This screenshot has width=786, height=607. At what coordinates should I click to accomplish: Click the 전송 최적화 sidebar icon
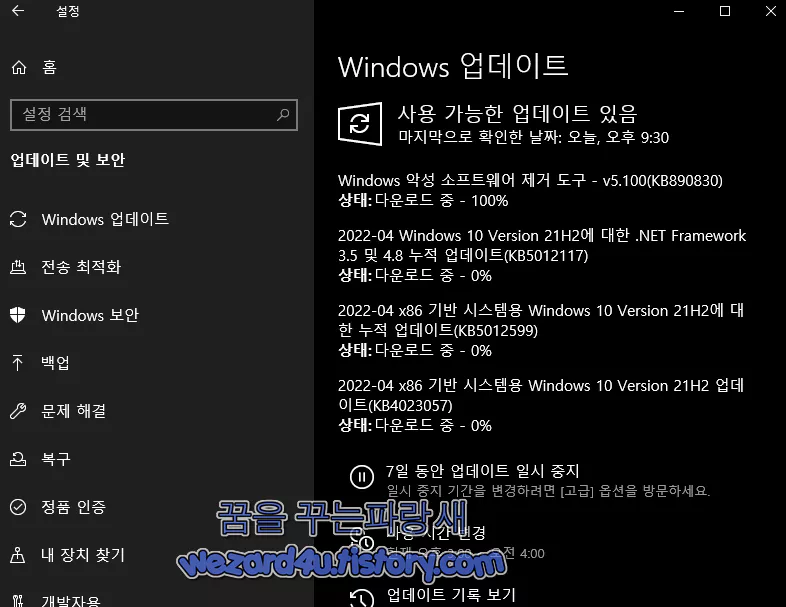pos(18,267)
